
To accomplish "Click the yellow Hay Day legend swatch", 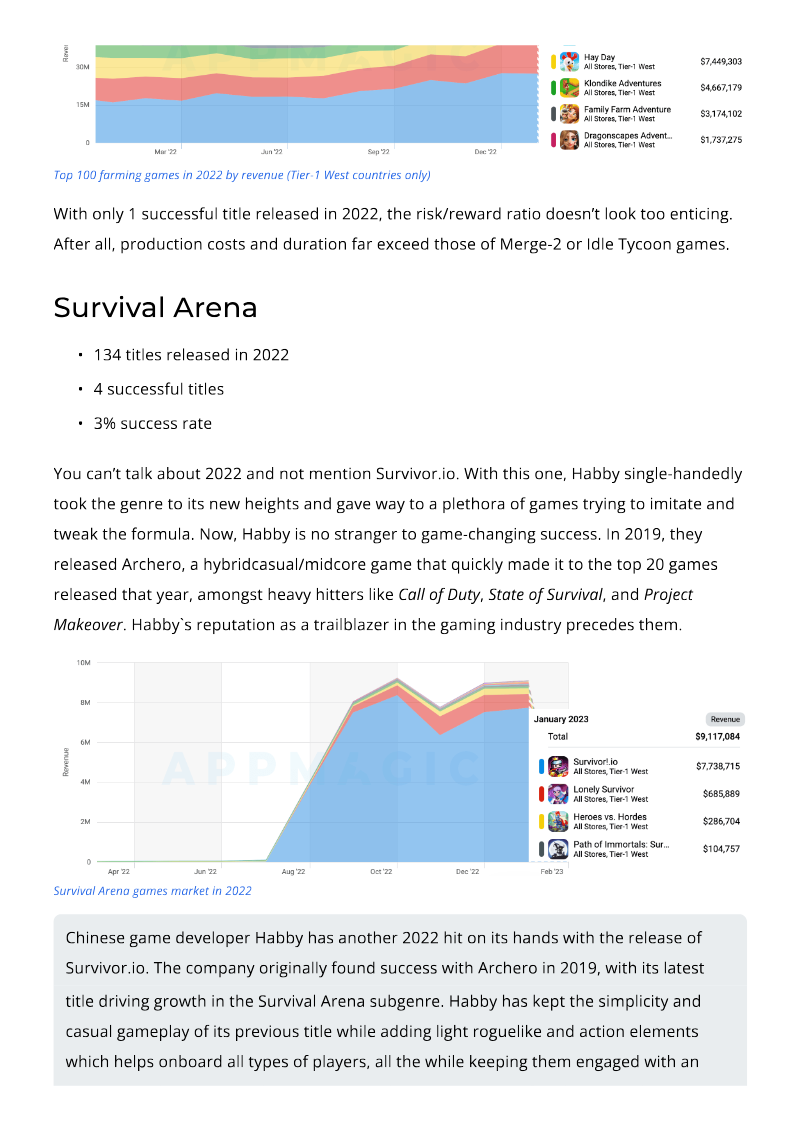I will (553, 61).
